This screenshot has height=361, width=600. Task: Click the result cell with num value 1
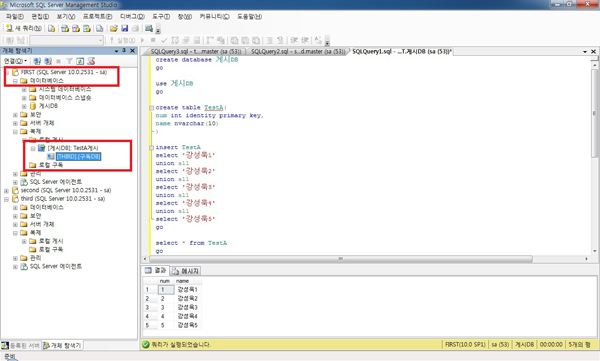coord(166,290)
